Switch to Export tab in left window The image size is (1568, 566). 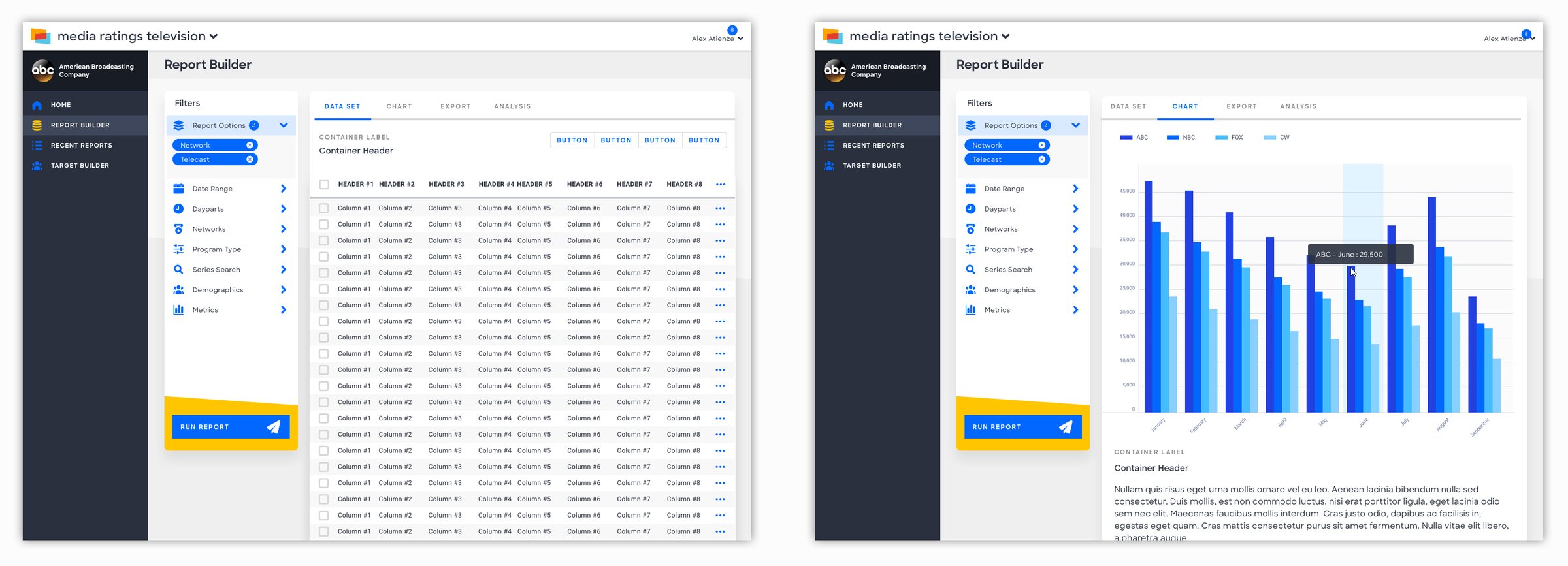coord(455,106)
